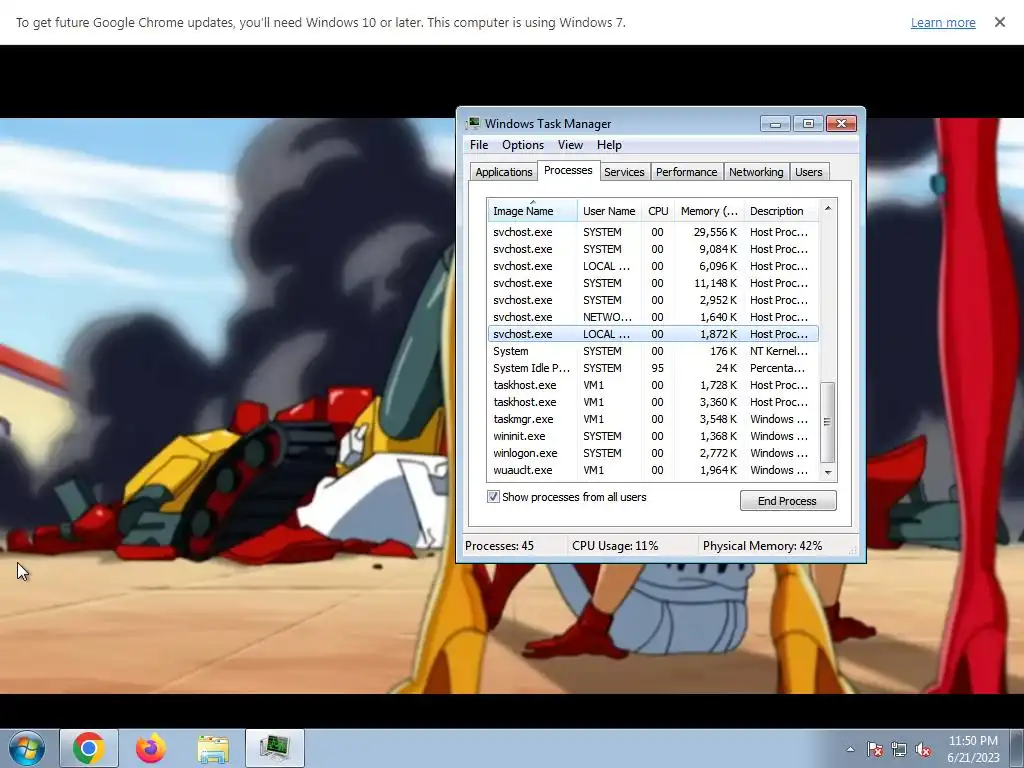
Task: Sort by Memory column header
Action: (709, 211)
